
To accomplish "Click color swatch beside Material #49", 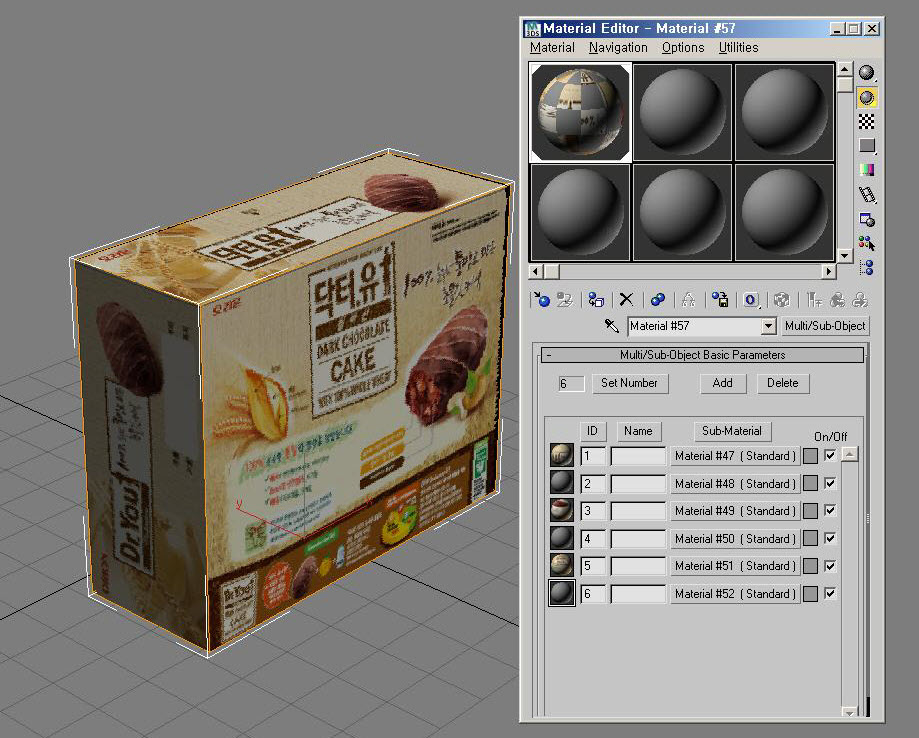I will click(x=810, y=511).
